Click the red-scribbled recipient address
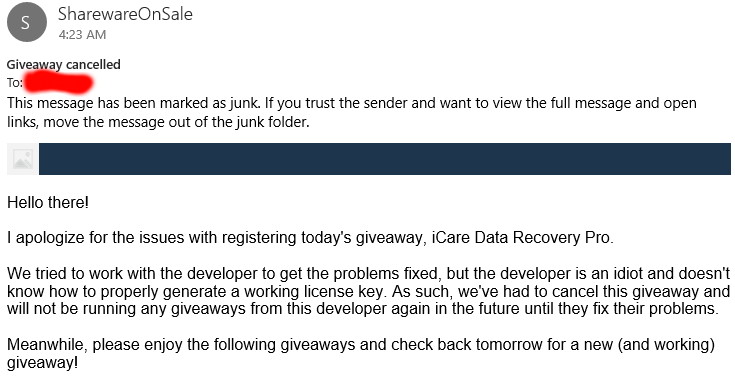 coord(59,83)
